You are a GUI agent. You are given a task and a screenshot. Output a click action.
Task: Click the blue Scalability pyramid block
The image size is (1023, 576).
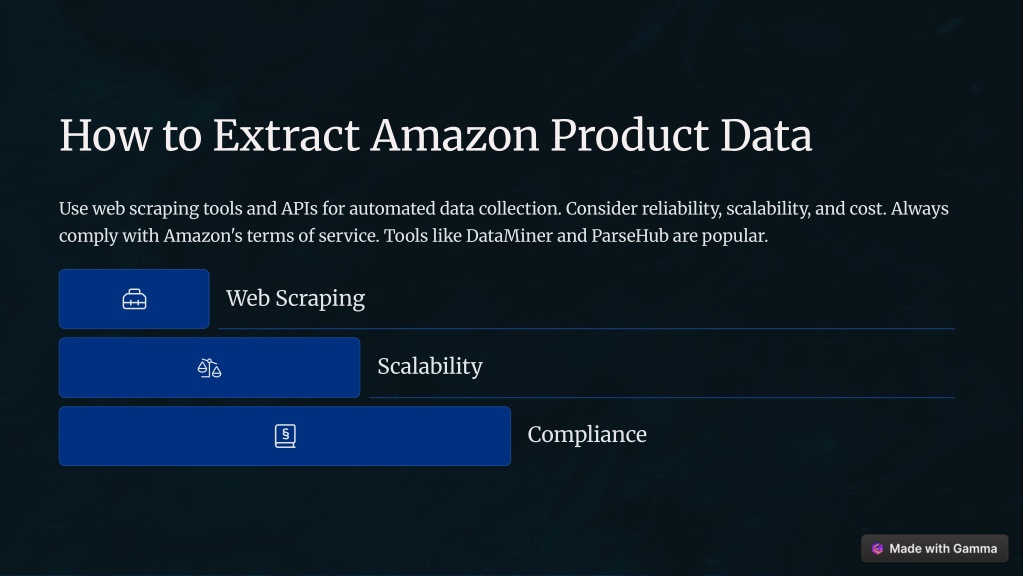tap(209, 367)
